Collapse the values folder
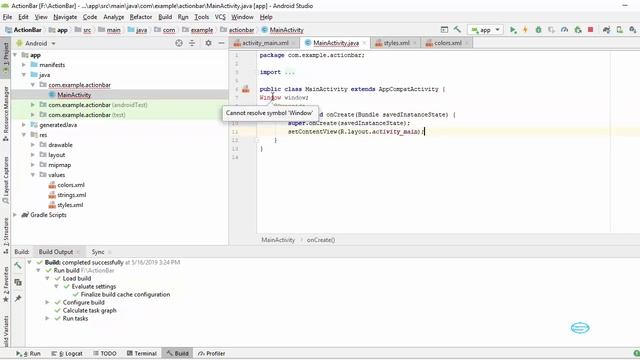Screen dimensions: 640x360 pos(33,175)
